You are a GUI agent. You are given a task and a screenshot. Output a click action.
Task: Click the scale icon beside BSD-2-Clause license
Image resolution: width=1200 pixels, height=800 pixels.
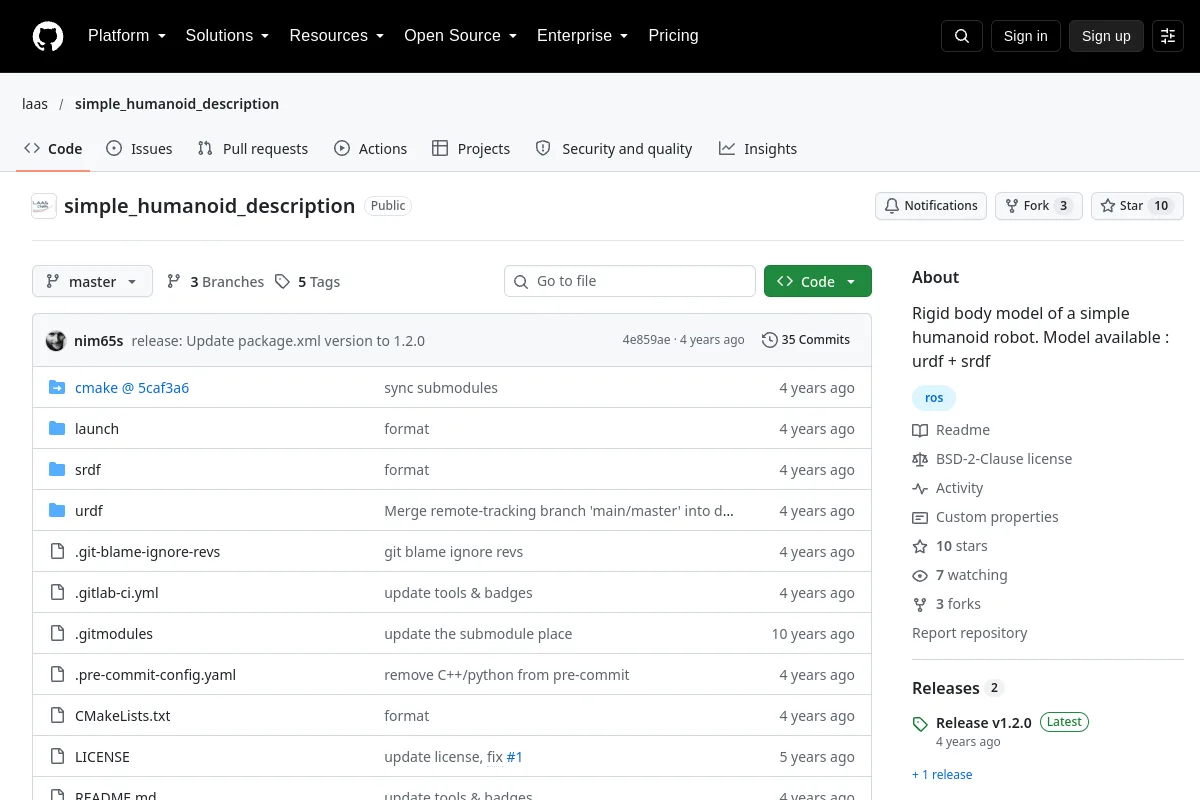pos(920,459)
